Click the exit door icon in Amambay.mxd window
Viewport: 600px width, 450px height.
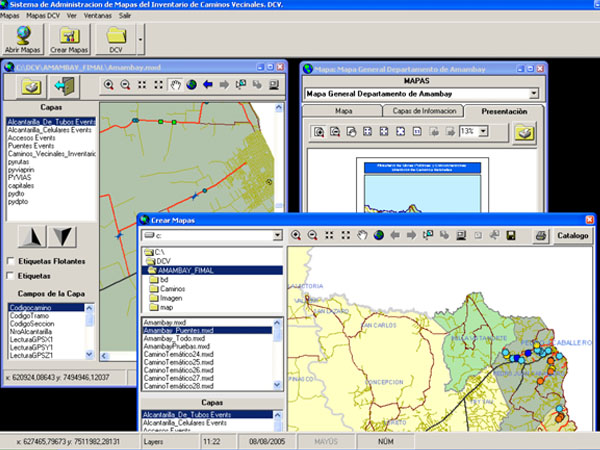coord(66,87)
